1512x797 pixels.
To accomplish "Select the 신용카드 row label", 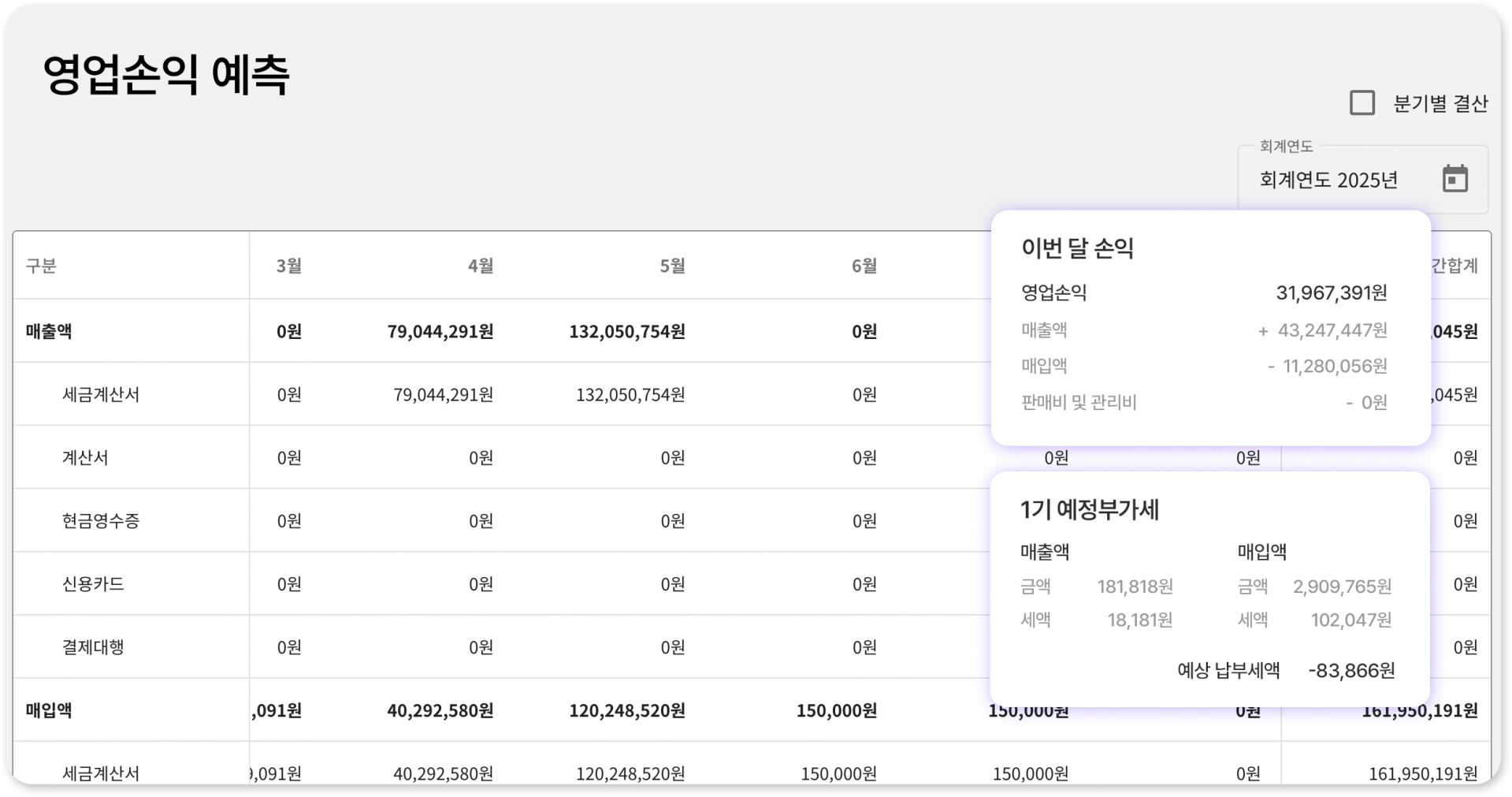I will click(93, 584).
